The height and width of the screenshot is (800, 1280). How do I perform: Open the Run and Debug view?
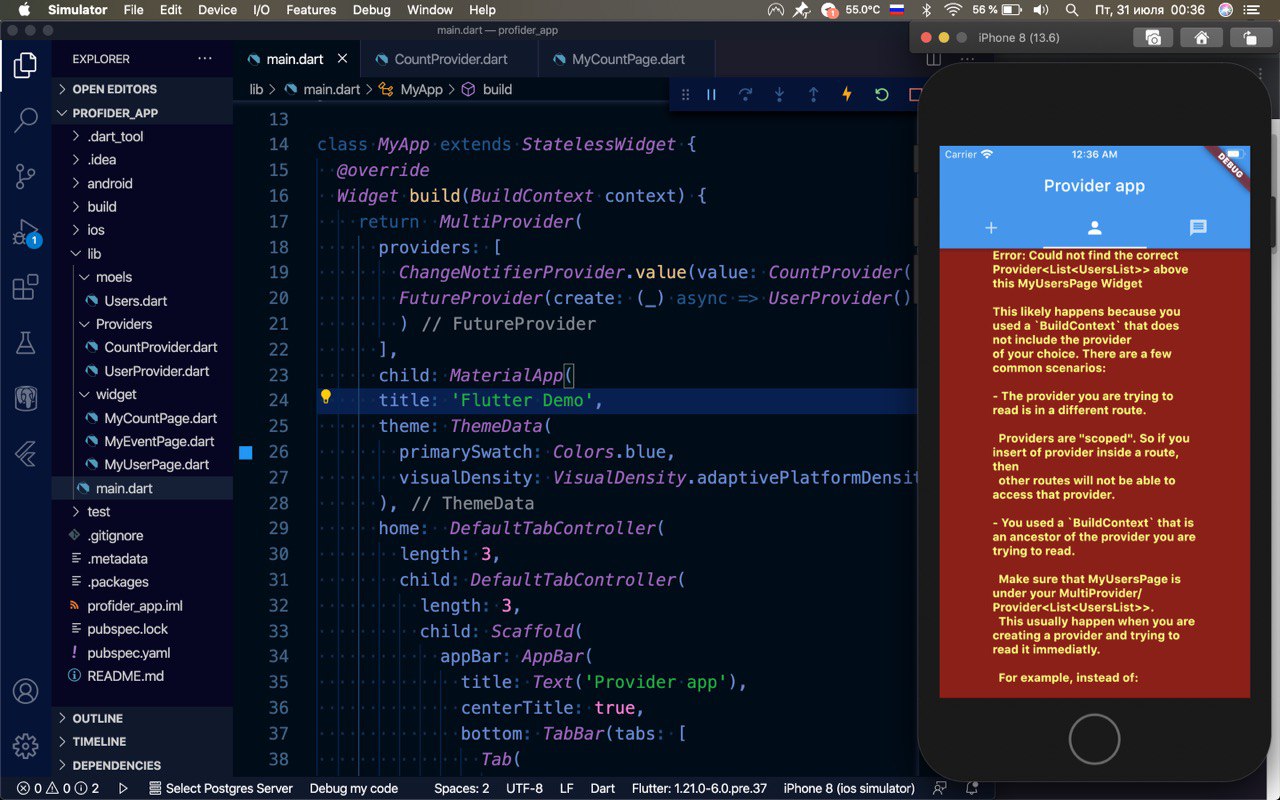[26, 233]
